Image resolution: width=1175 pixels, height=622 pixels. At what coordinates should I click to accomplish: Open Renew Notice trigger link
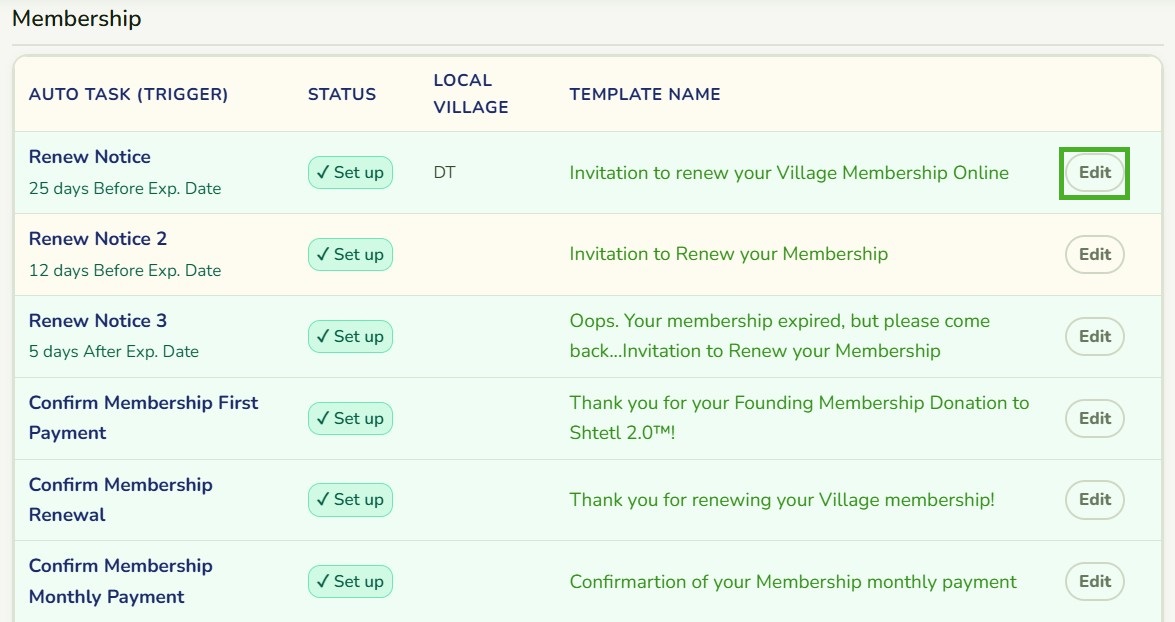[90, 157]
